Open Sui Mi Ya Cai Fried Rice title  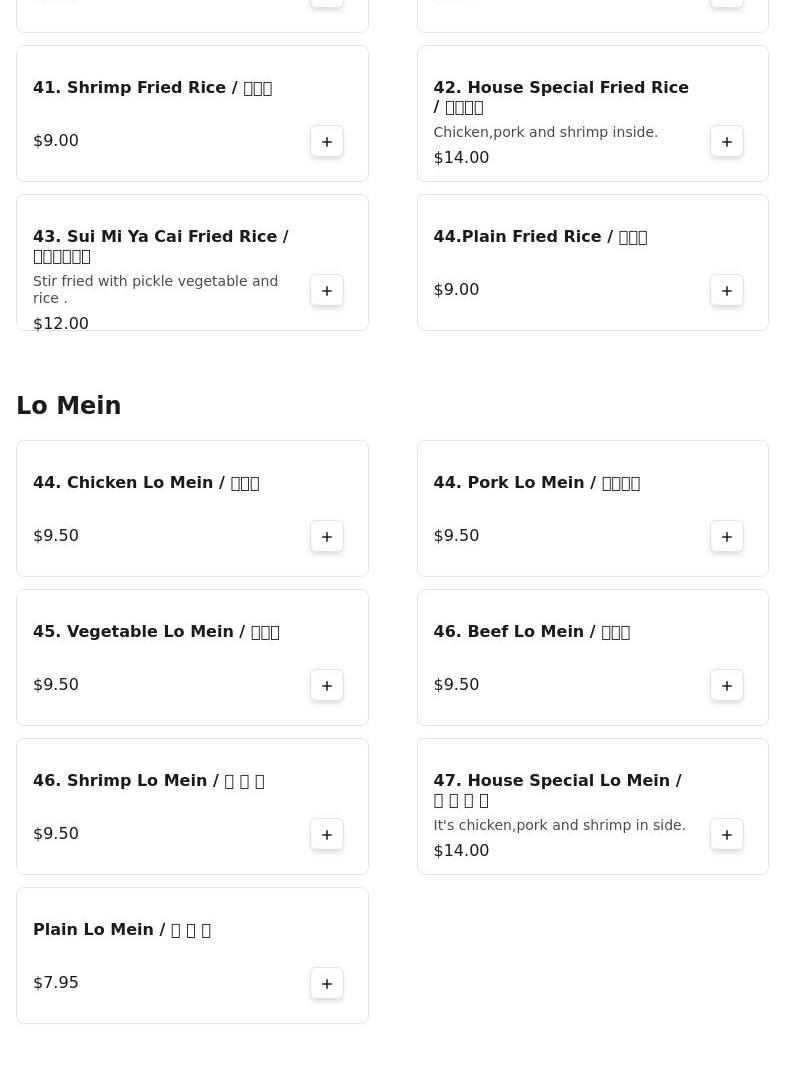pos(160,246)
